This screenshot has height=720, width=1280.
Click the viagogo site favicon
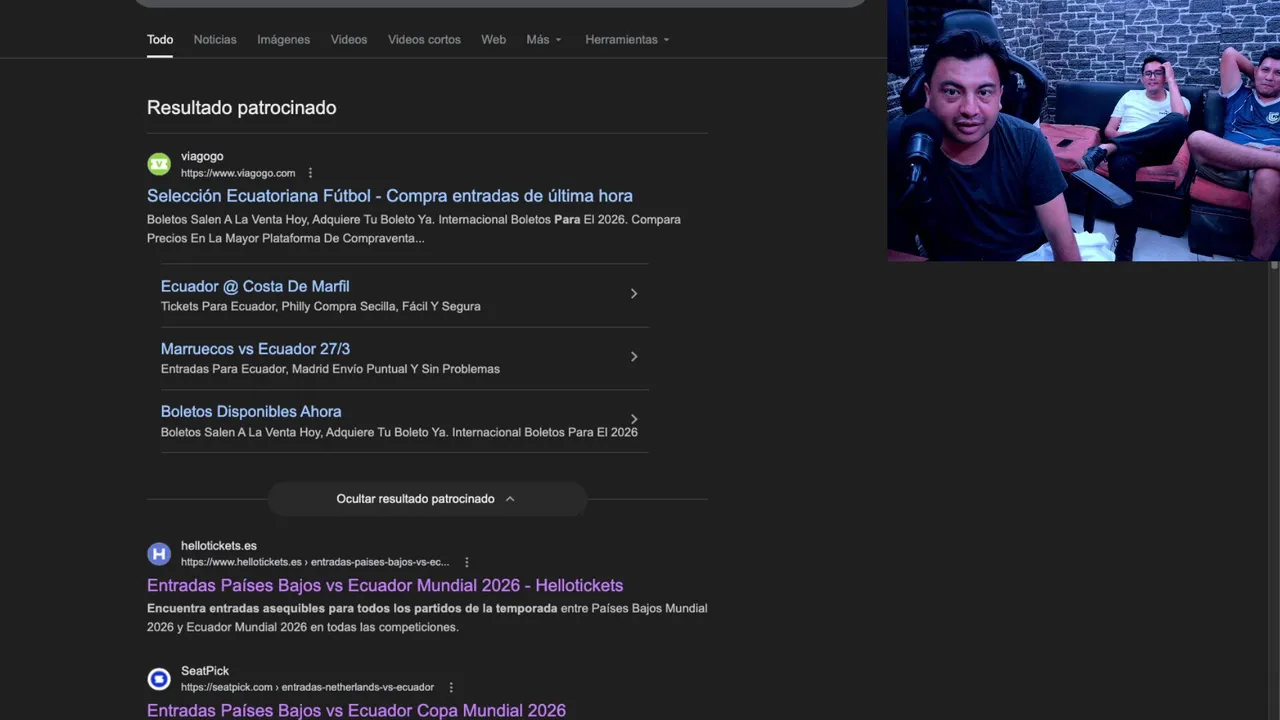(x=159, y=164)
